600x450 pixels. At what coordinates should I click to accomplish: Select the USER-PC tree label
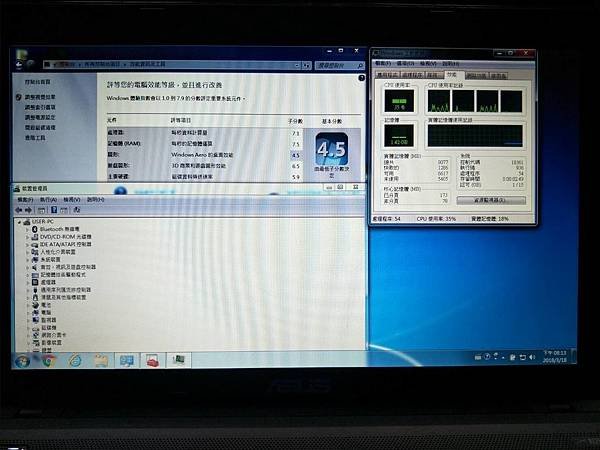click(x=43, y=222)
